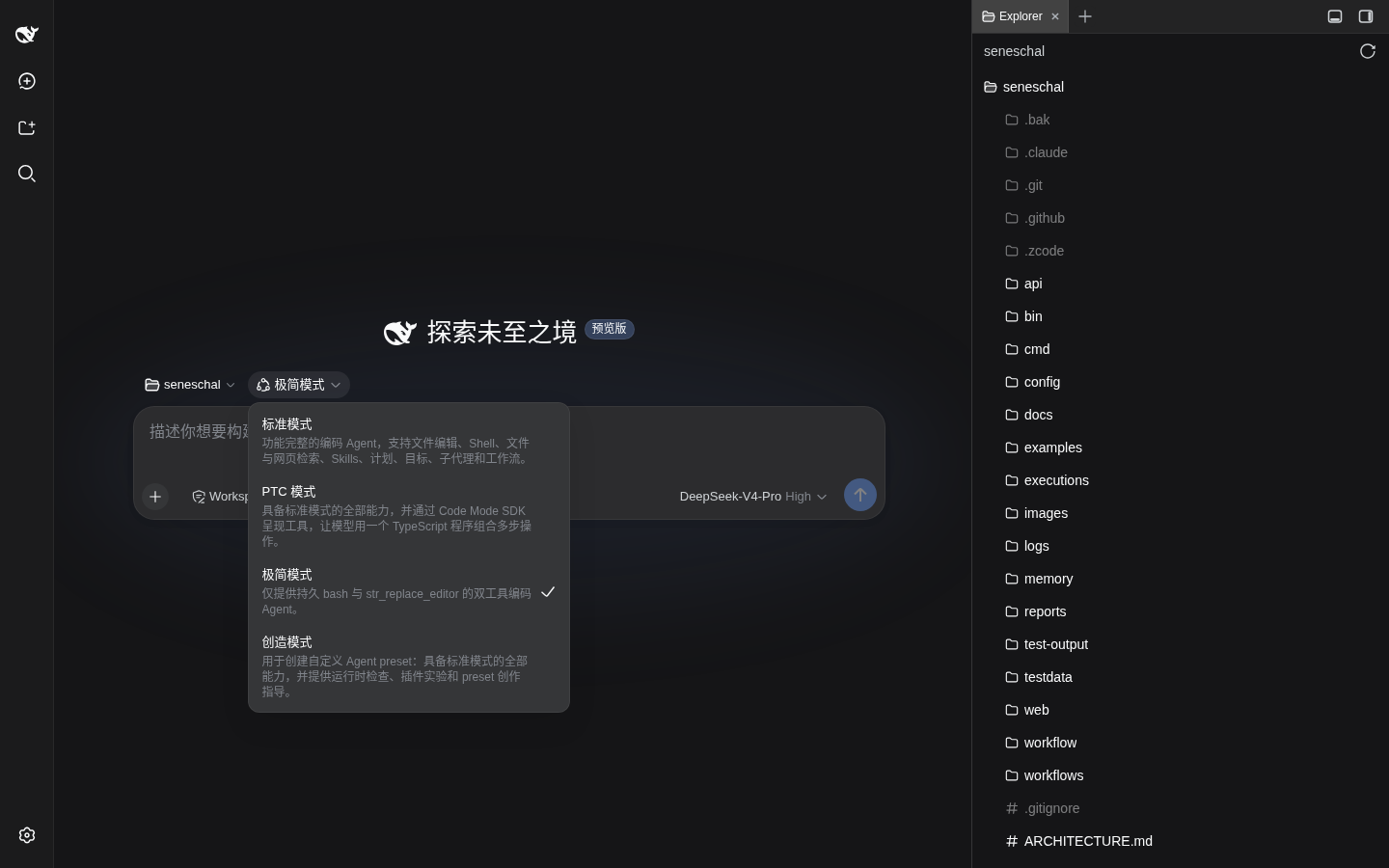Open the ARCHITECTURE.md file
The image size is (1389, 868).
(1181, 841)
